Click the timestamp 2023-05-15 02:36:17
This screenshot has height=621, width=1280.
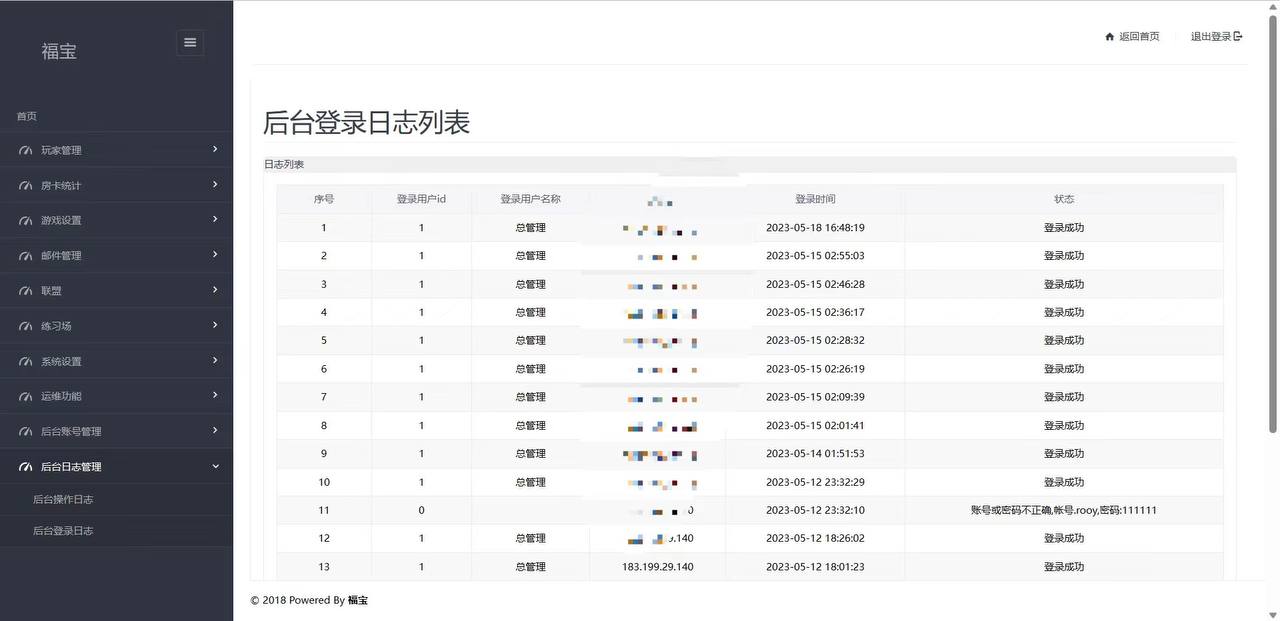815,312
